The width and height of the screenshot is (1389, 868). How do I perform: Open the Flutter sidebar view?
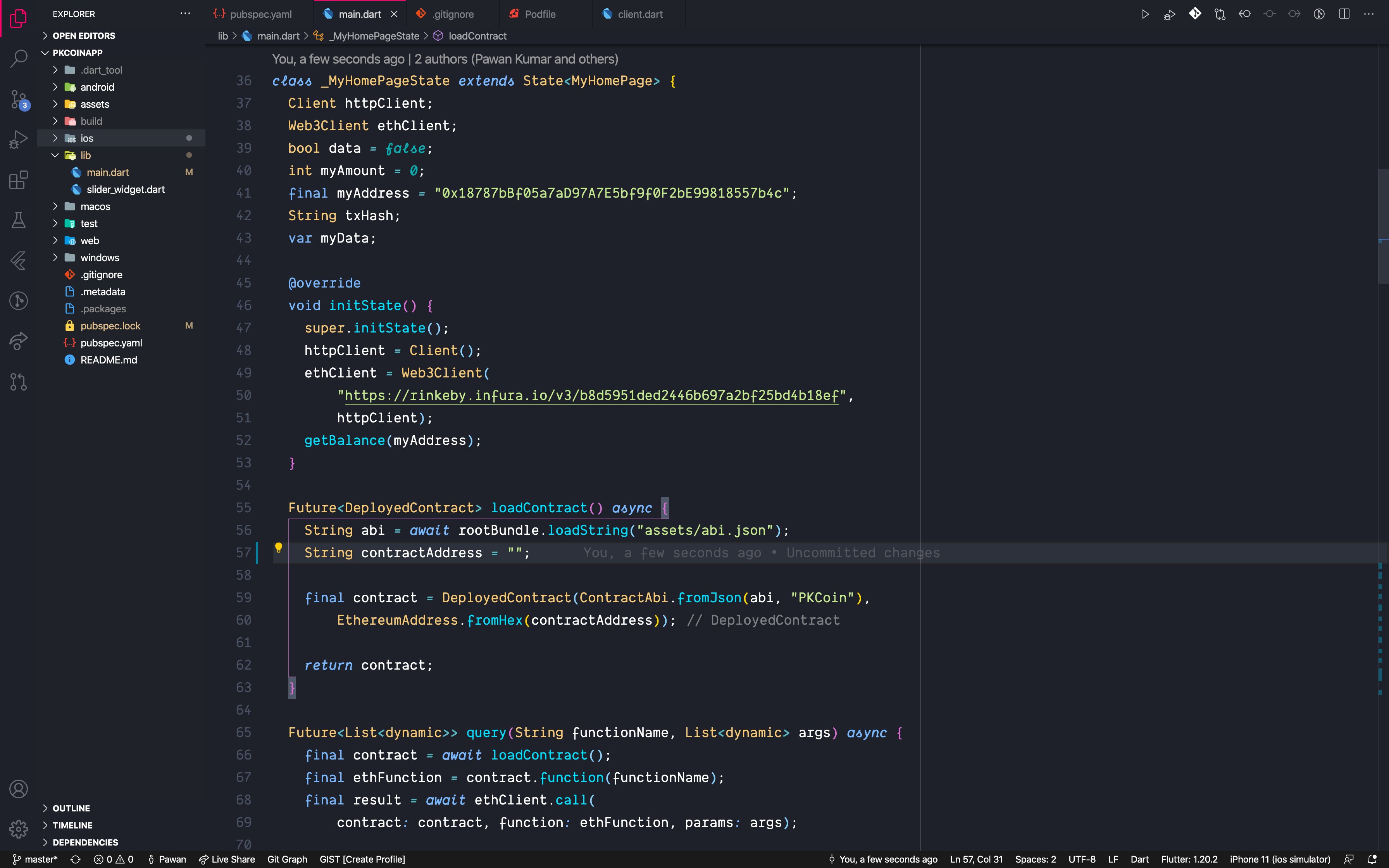18,261
